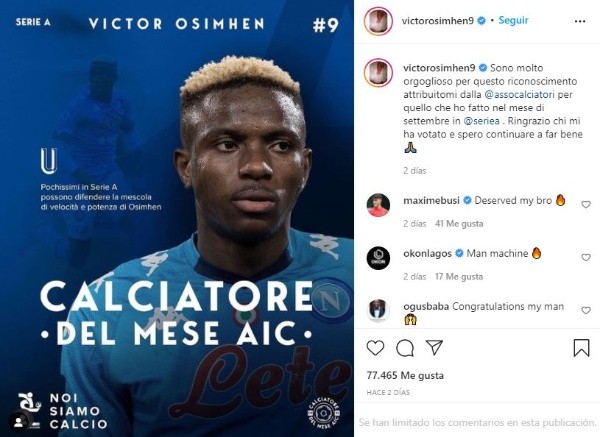
Task: Share post via paper plane icon
Action: 434,347
